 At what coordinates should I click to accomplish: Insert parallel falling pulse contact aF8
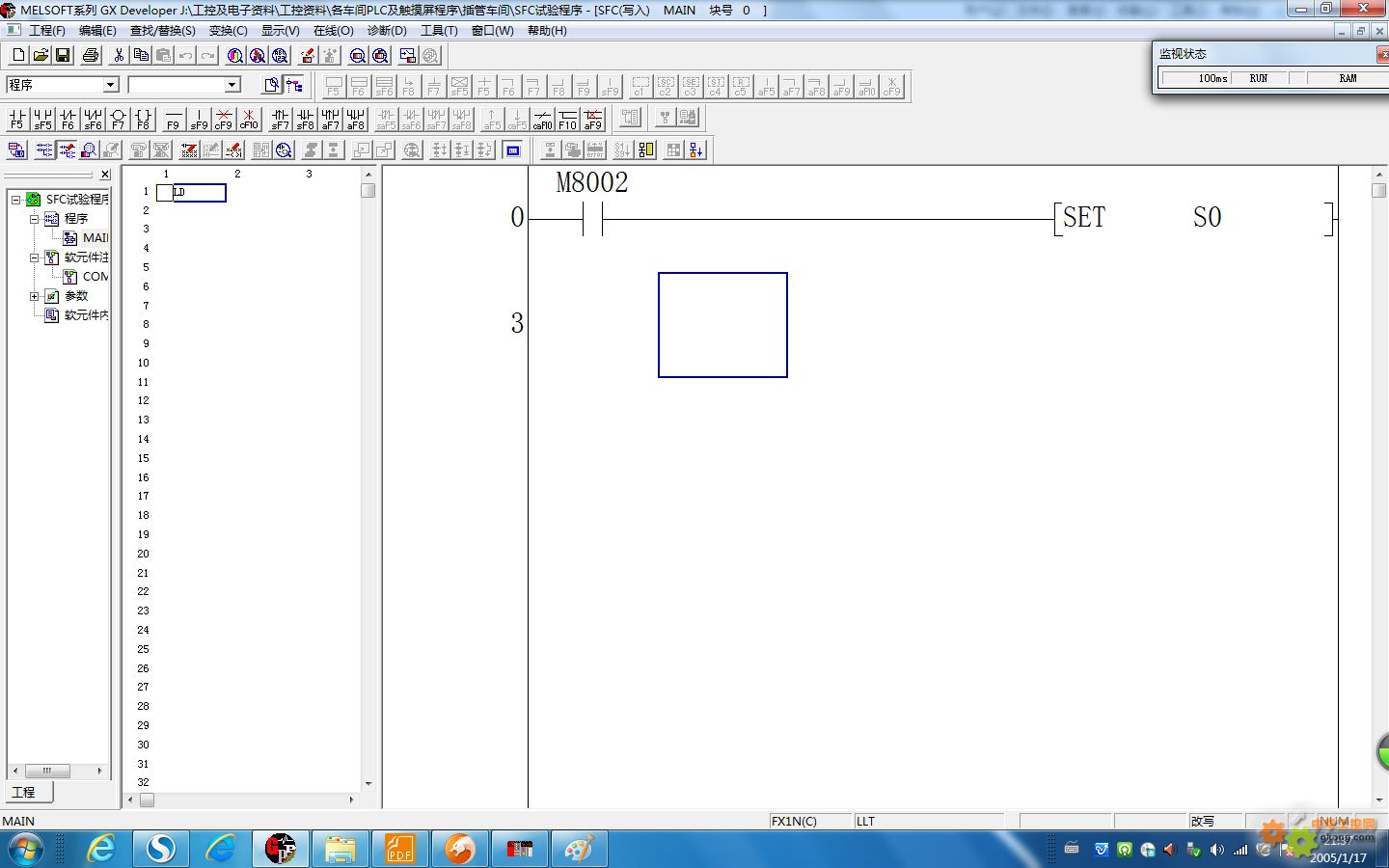tap(355, 120)
